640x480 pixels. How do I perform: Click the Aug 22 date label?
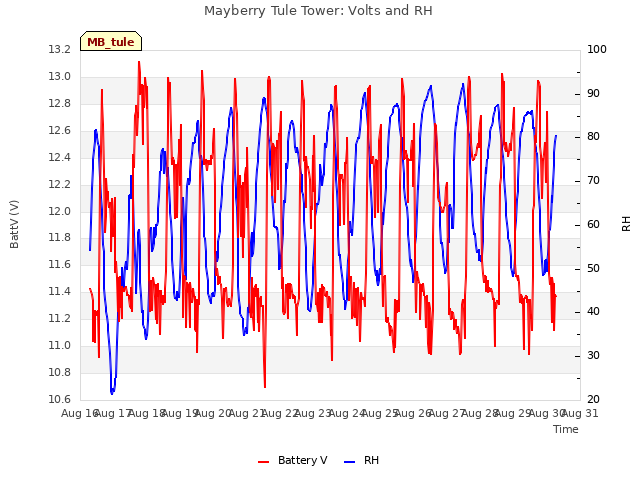coord(280,413)
